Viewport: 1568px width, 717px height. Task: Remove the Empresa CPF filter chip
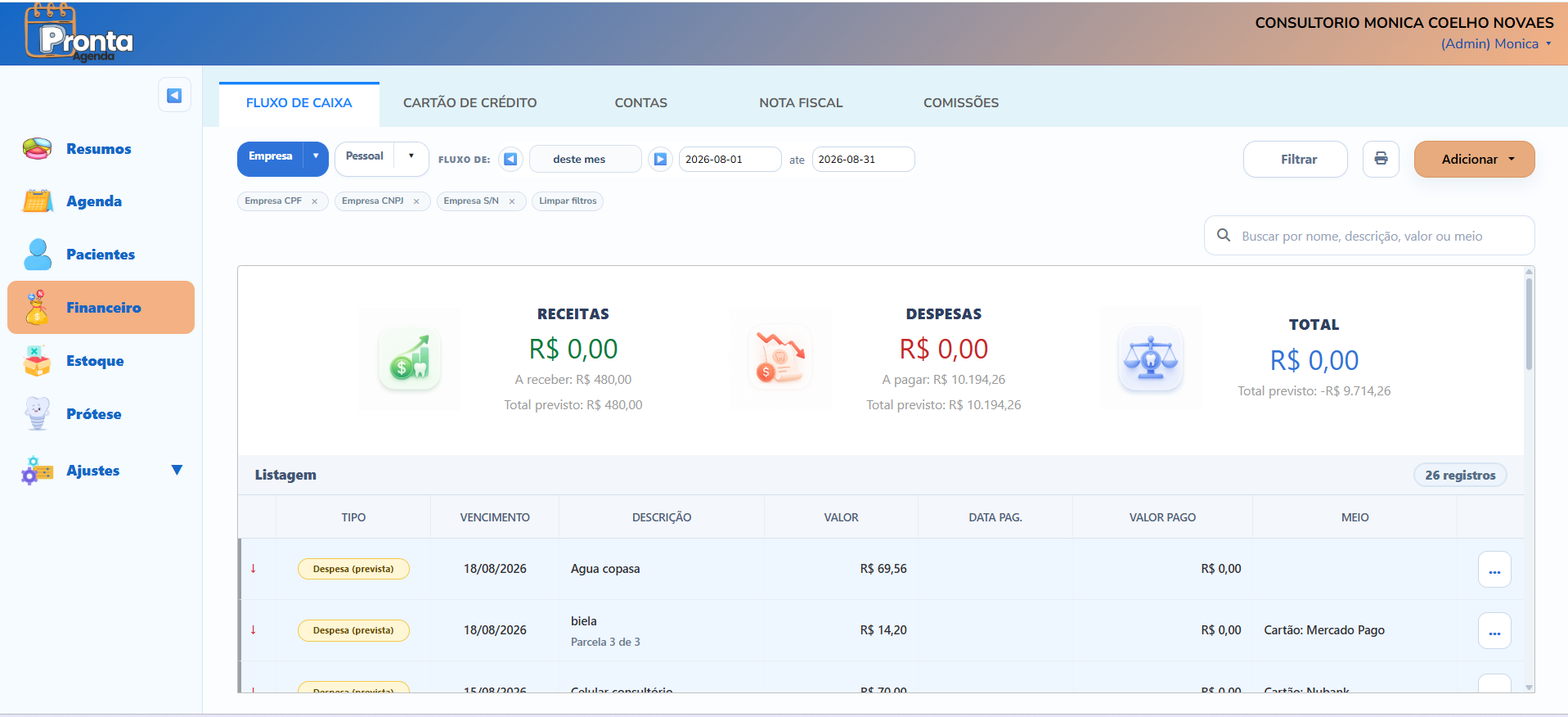point(314,201)
